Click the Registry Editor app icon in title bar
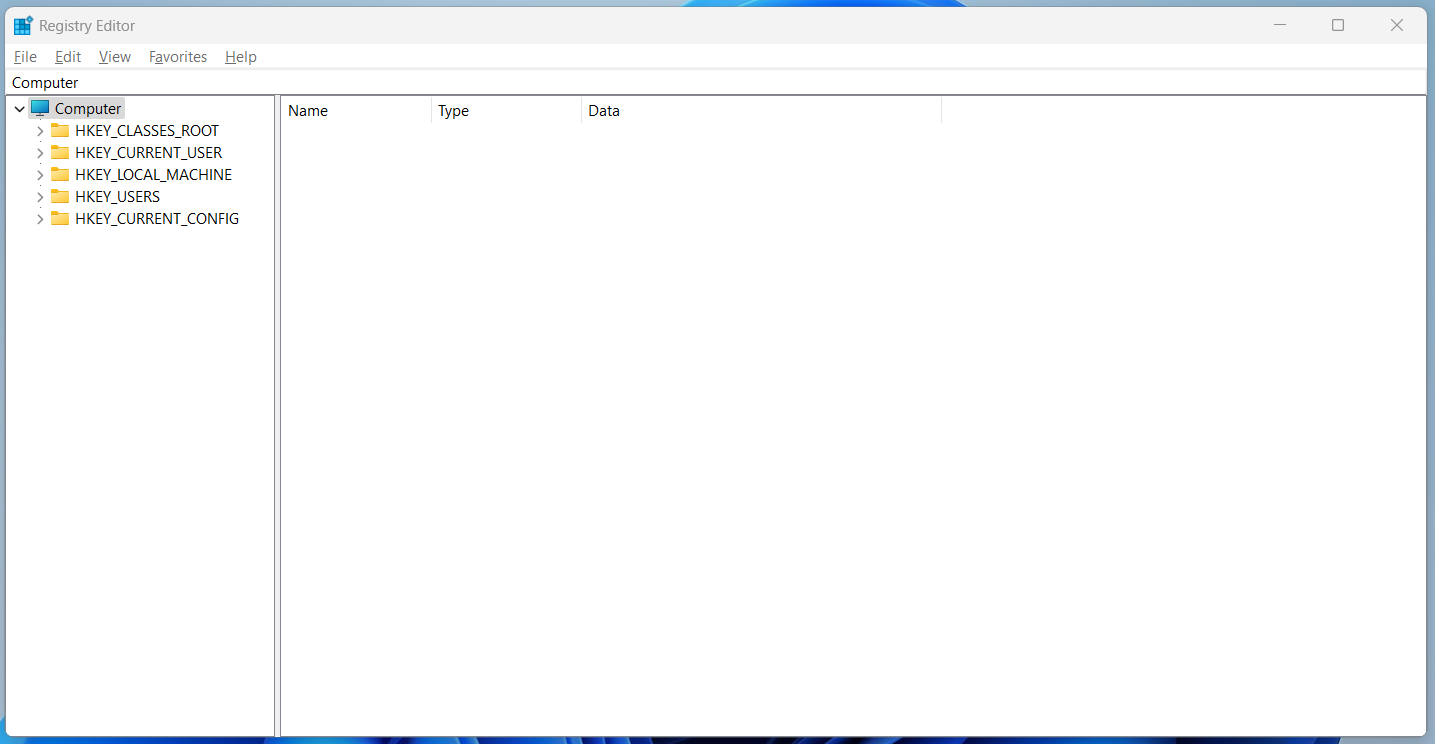 23,25
